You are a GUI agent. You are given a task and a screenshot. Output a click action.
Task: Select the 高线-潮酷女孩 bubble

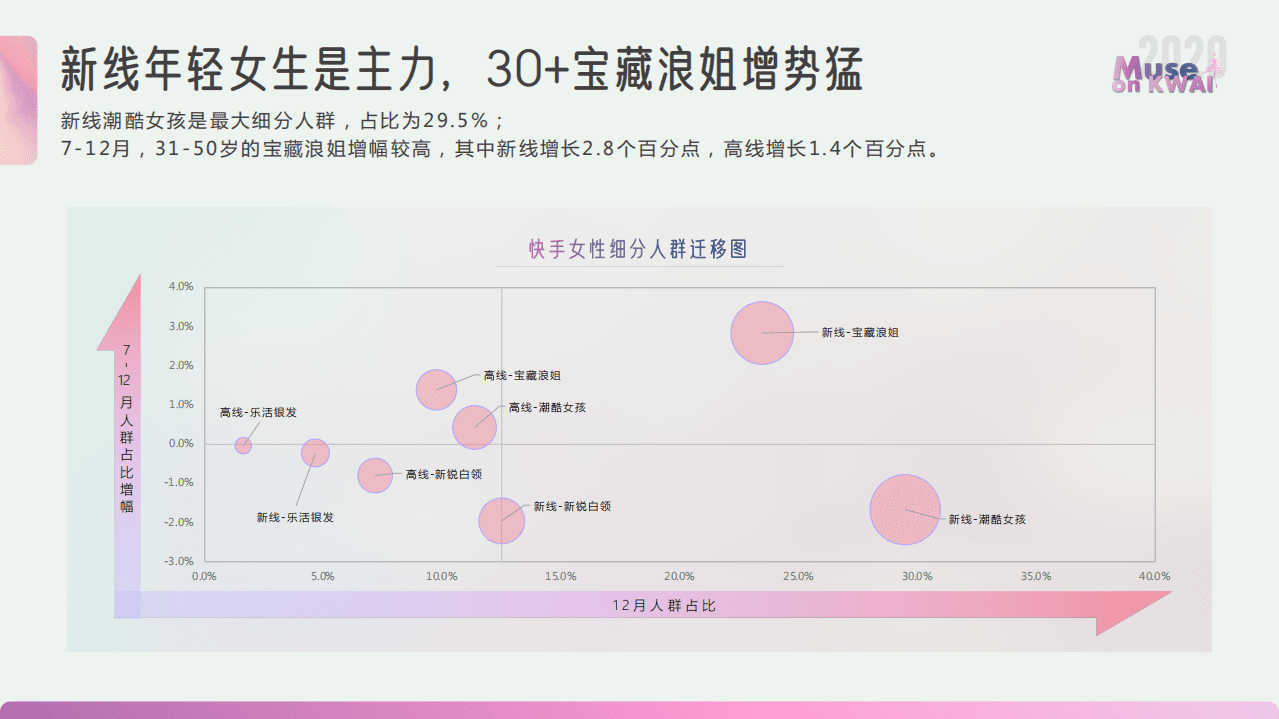tap(472, 427)
